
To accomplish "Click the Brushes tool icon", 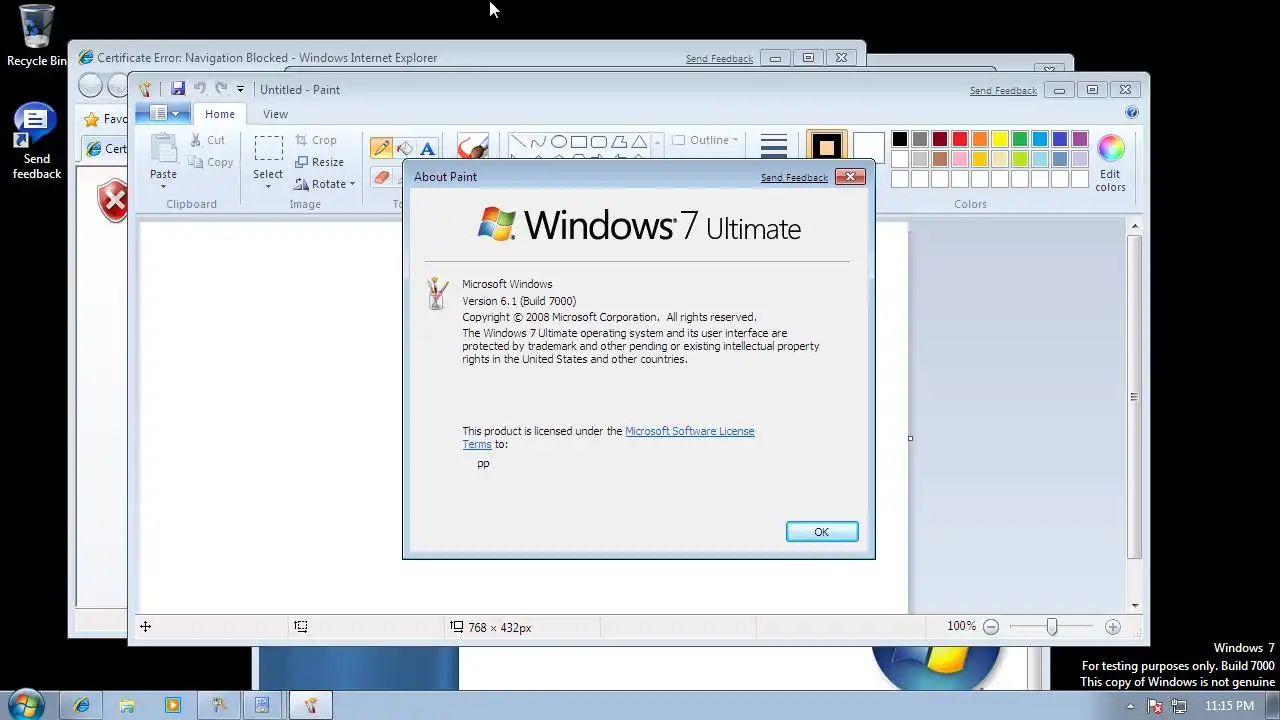I will point(472,147).
